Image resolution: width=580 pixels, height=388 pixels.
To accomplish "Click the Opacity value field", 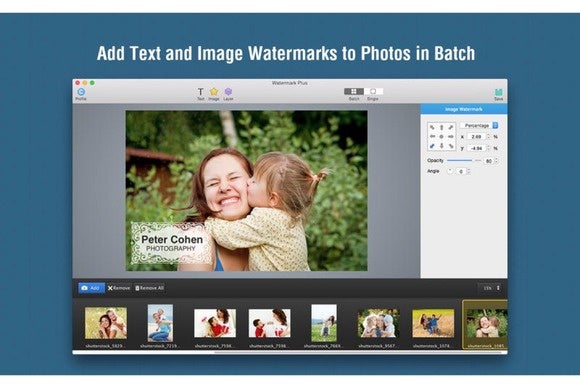I will pyautogui.click(x=489, y=161).
